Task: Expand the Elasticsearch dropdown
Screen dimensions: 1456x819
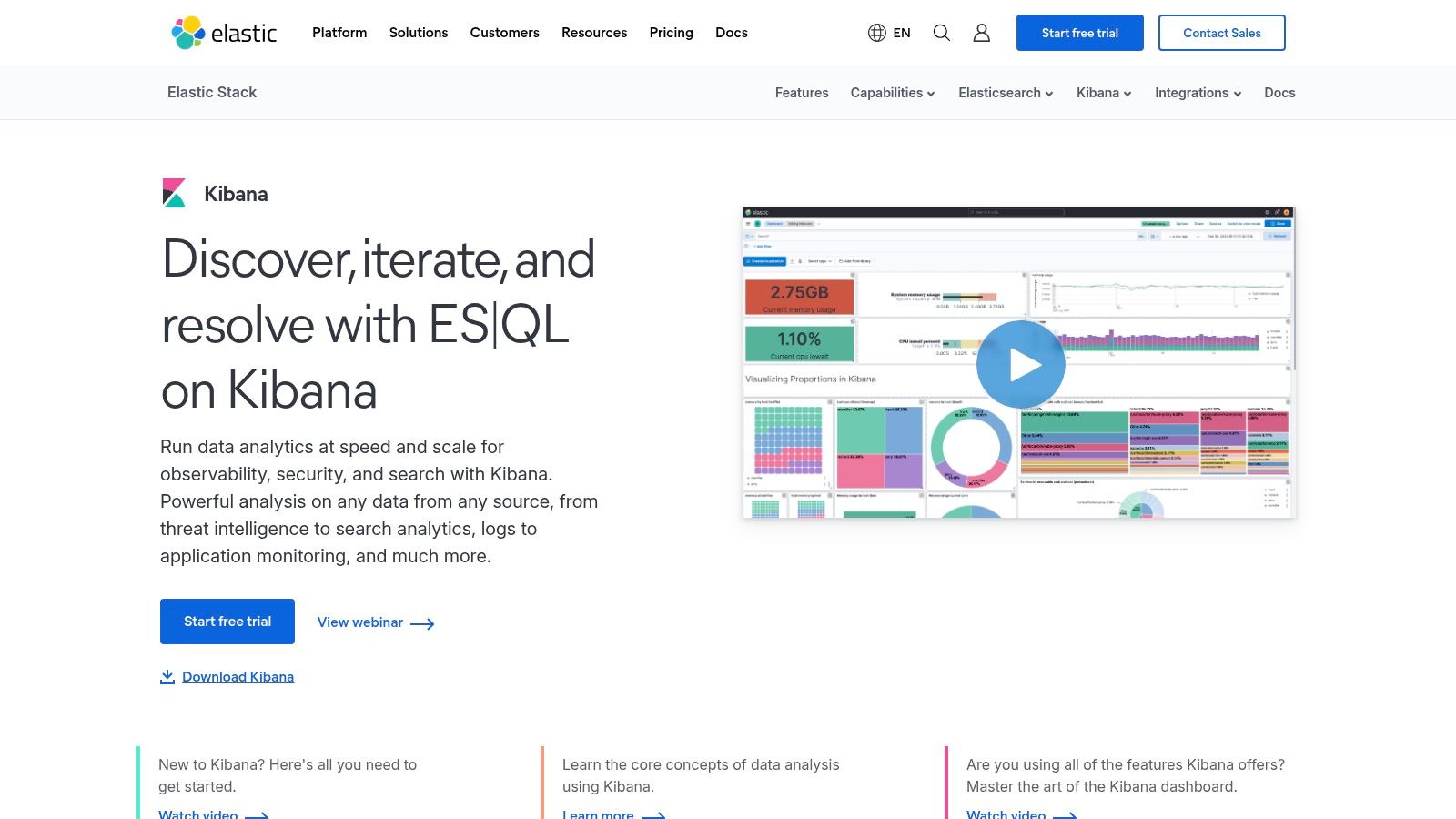Action: [1006, 93]
